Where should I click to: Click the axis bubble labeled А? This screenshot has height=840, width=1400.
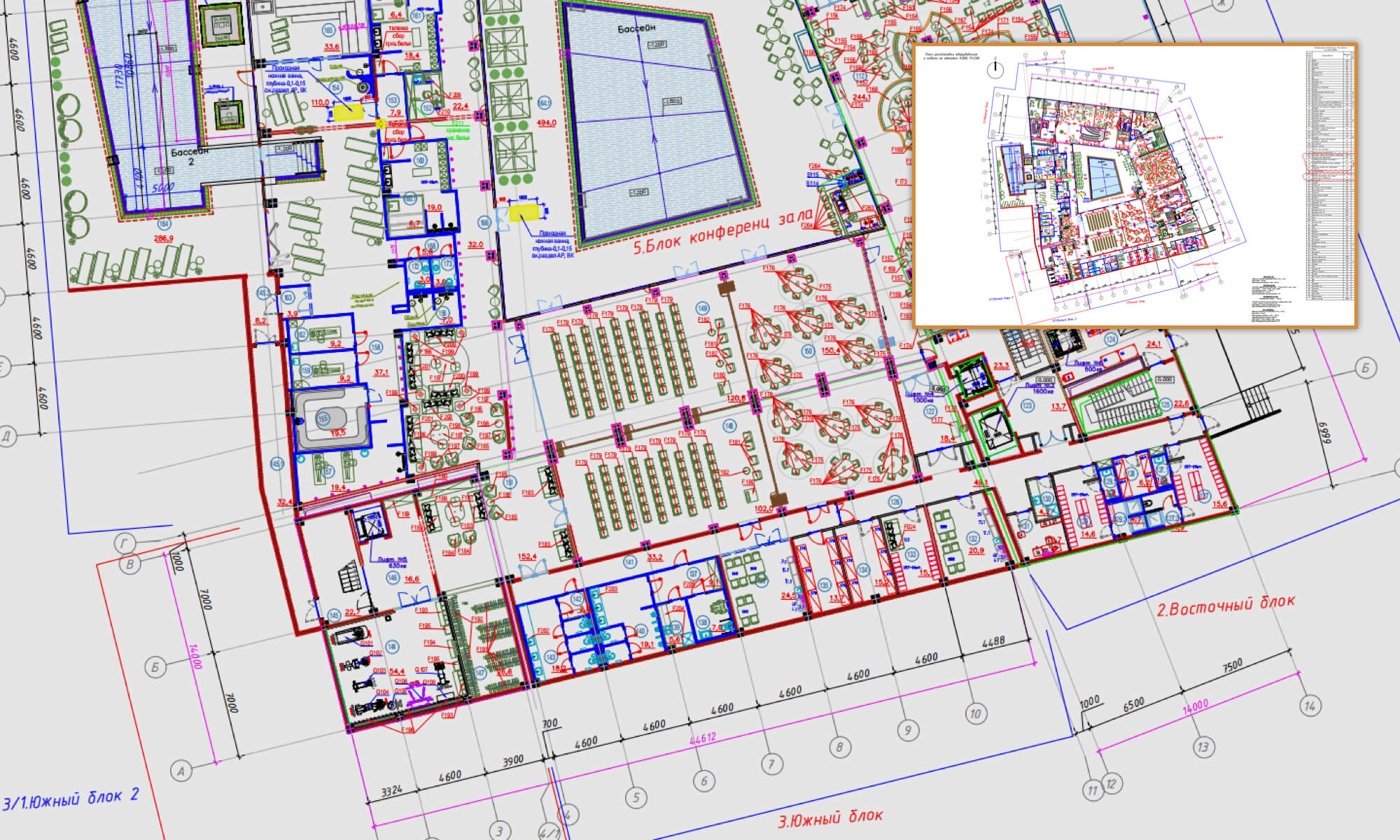pos(181,771)
